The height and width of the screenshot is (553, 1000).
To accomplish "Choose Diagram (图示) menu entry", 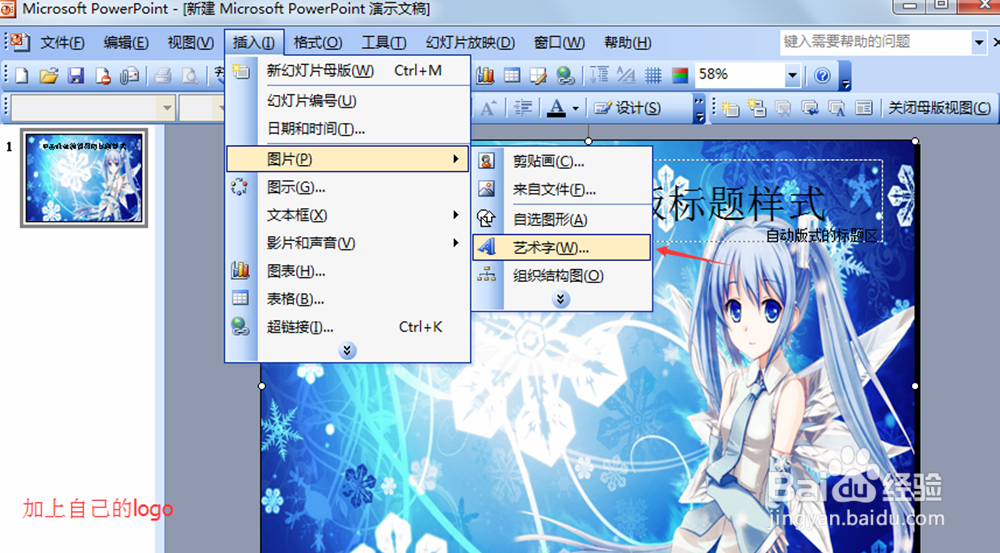I will pyautogui.click(x=348, y=188).
